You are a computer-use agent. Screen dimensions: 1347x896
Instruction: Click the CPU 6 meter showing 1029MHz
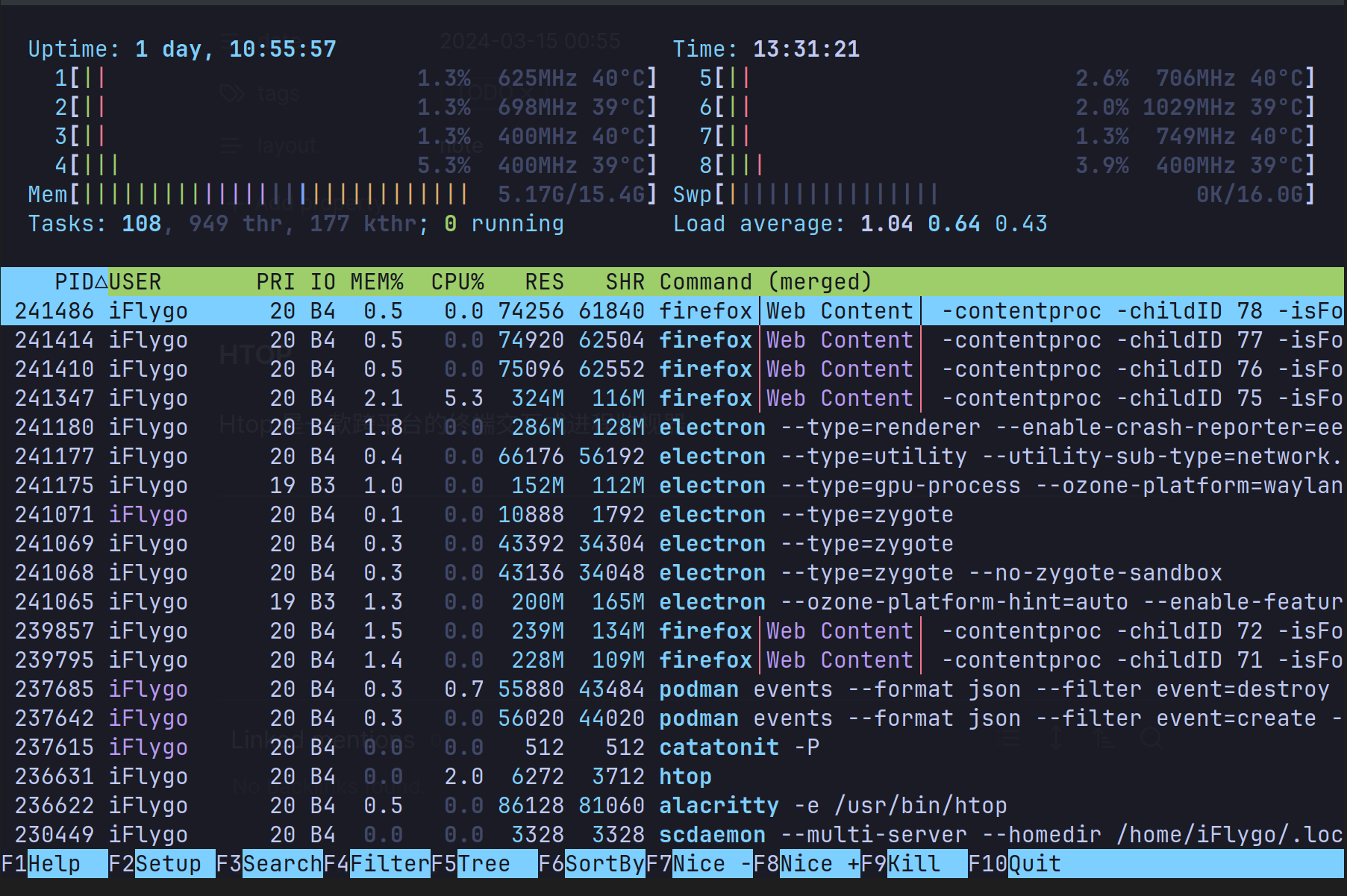1007,107
